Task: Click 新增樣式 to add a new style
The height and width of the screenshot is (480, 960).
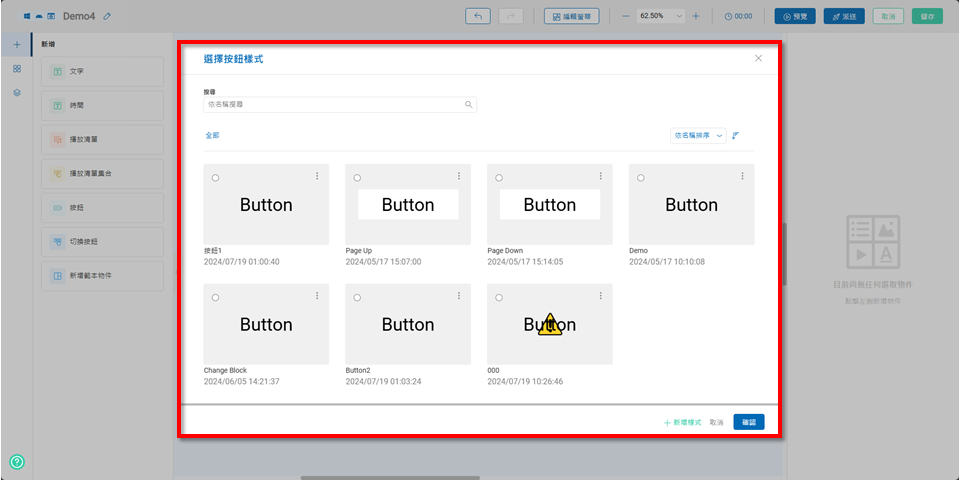Action: (x=682, y=422)
